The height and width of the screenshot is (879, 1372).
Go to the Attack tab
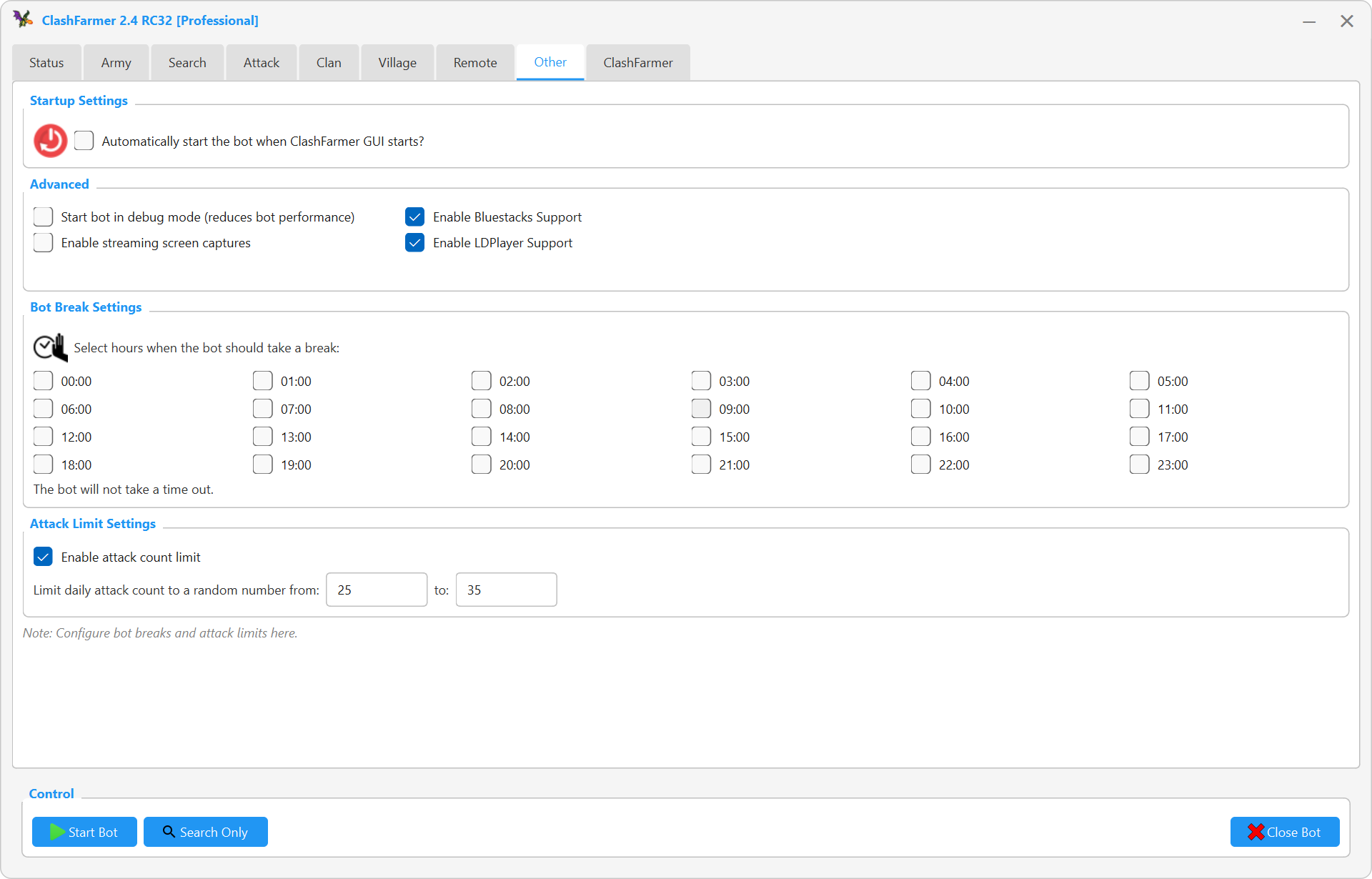(262, 63)
